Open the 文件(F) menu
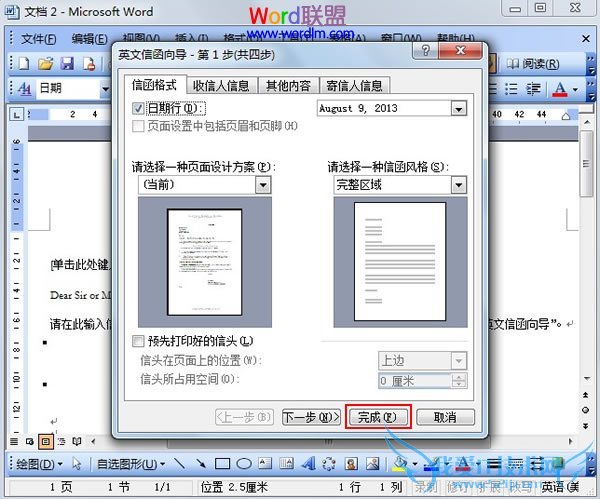The height and width of the screenshot is (499, 600). click(38, 39)
